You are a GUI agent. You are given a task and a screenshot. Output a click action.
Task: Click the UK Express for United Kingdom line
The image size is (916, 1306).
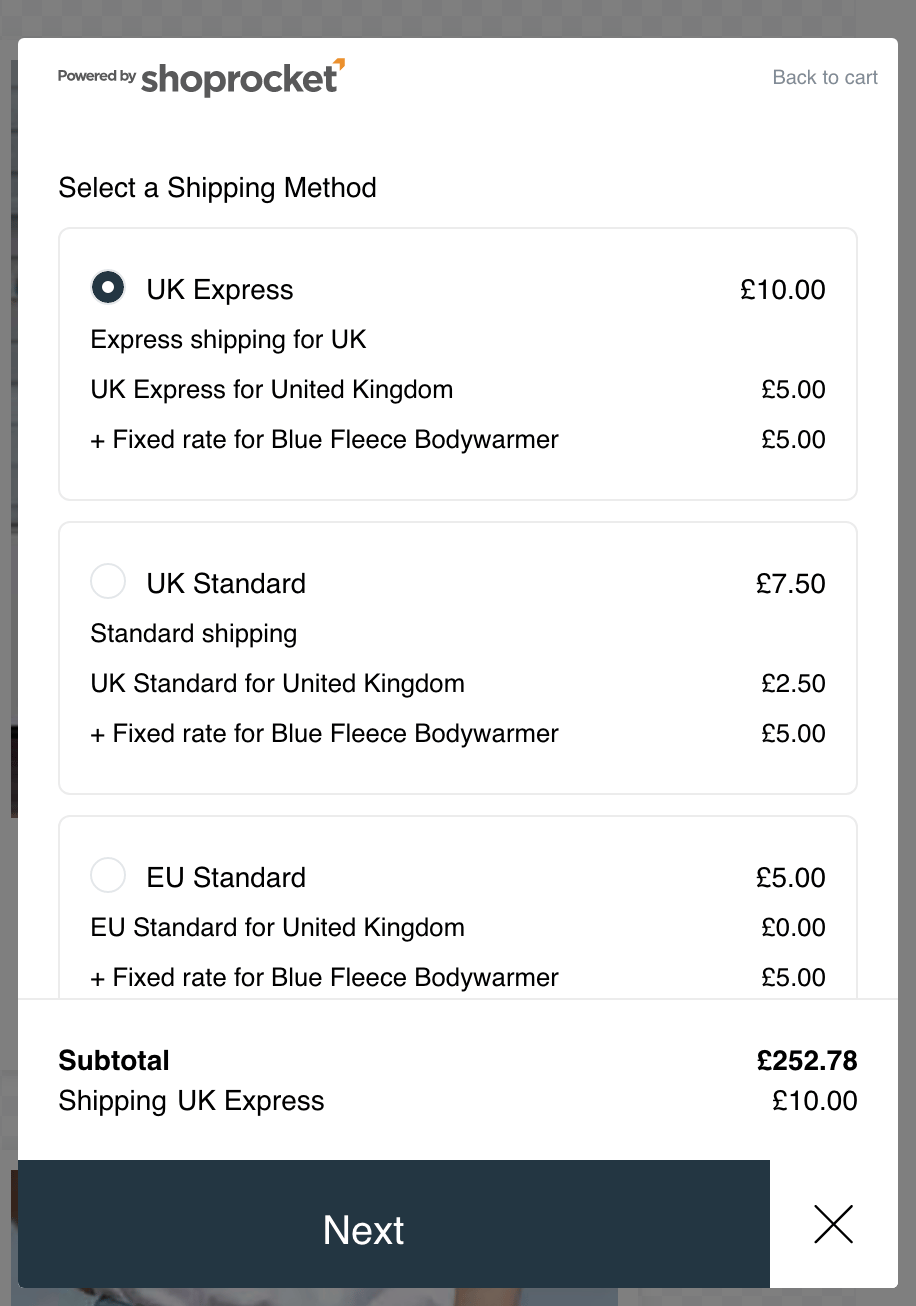(271, 390)
